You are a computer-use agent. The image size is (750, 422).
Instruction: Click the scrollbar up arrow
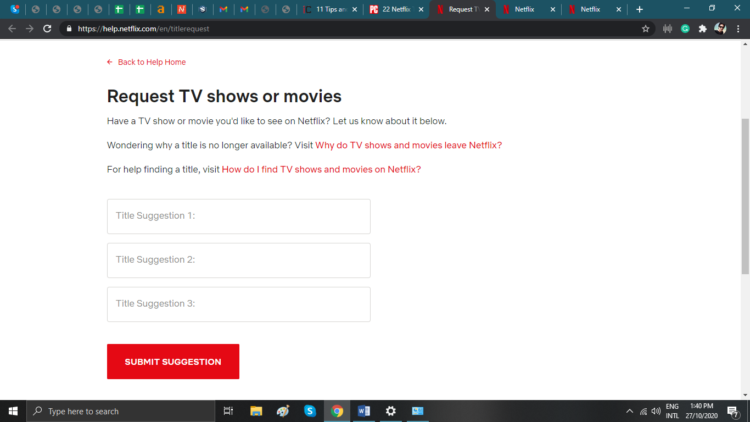[x=745, y=44]
